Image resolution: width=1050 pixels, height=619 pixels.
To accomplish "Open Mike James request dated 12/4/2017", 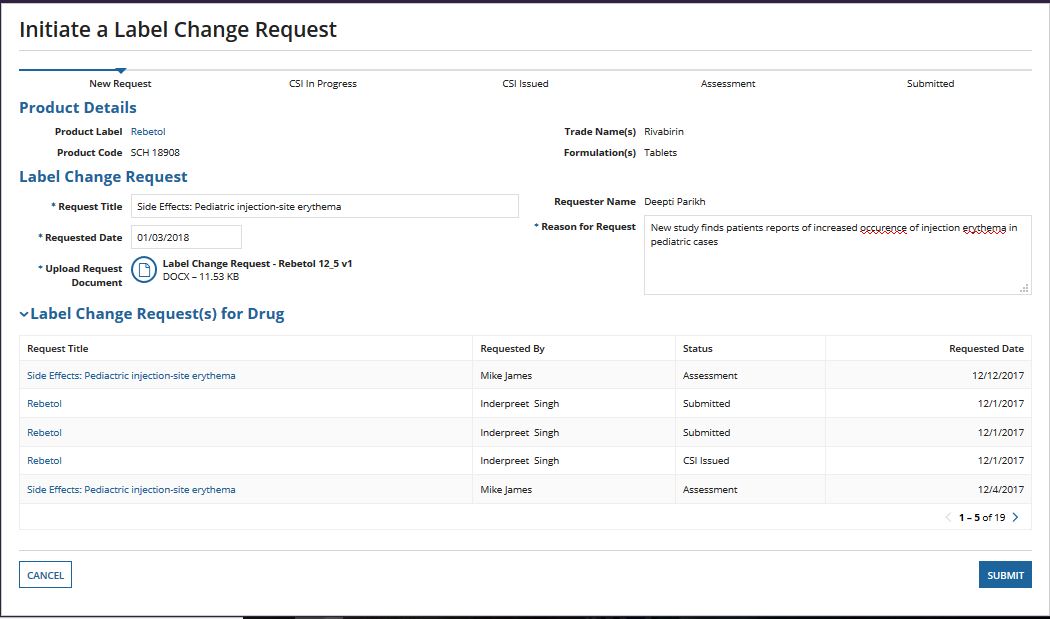I will 131,490.
